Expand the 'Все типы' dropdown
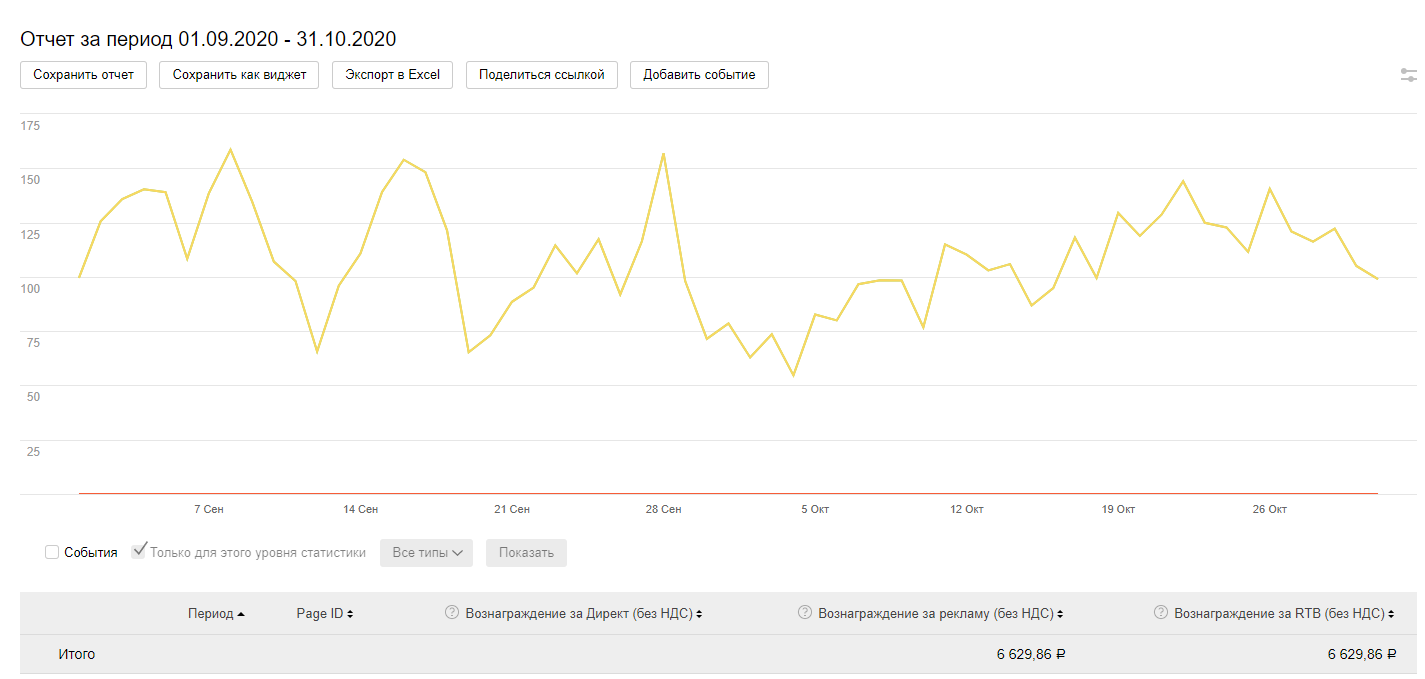The image size is (1425, 679). (426, 552)
